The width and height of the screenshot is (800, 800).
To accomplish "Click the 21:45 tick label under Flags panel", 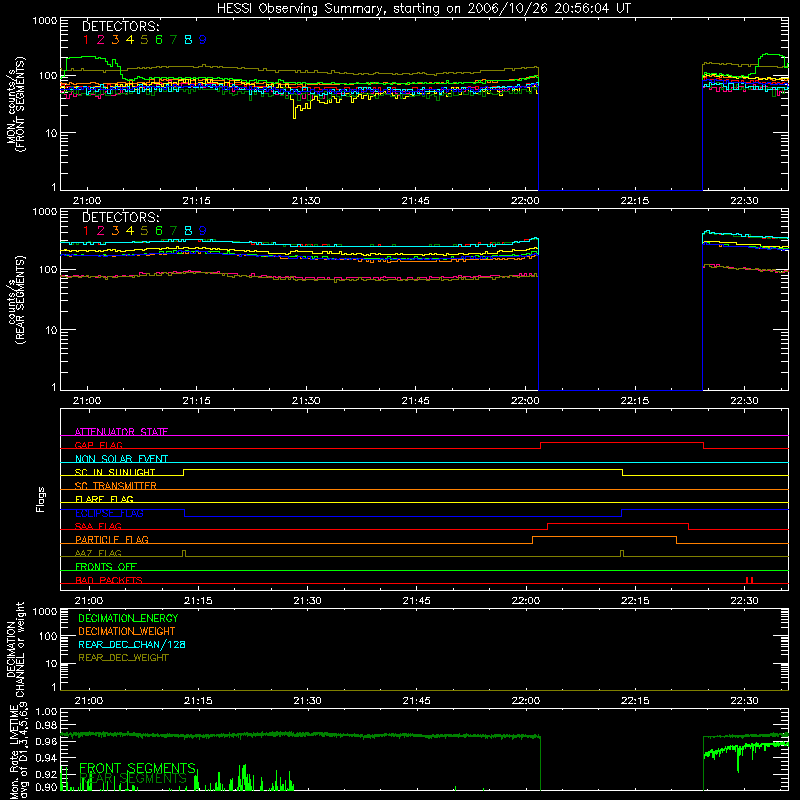I will coord(416,601).
